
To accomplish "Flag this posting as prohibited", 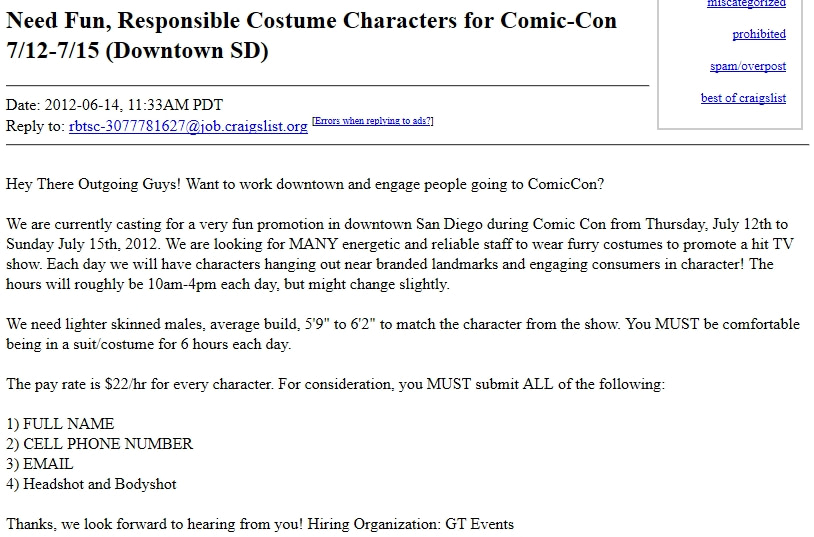I will 759,34.
